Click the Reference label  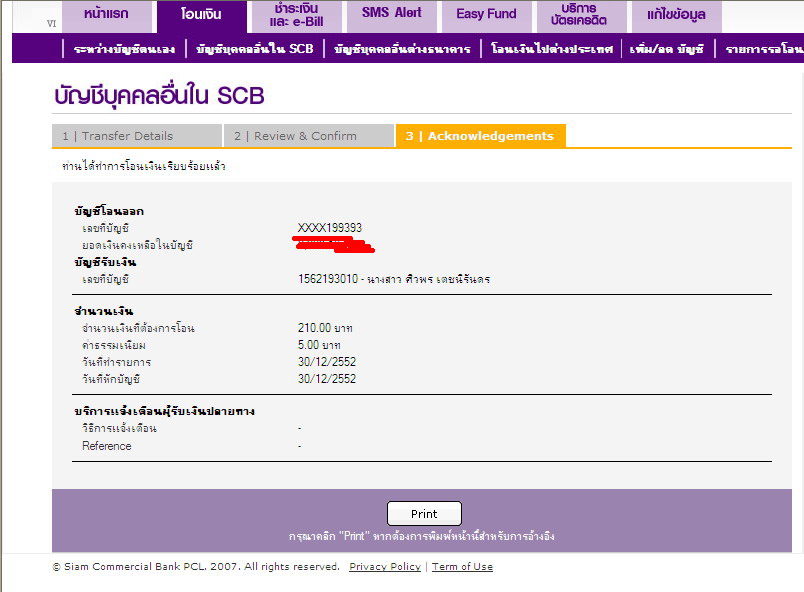(107, 446)
